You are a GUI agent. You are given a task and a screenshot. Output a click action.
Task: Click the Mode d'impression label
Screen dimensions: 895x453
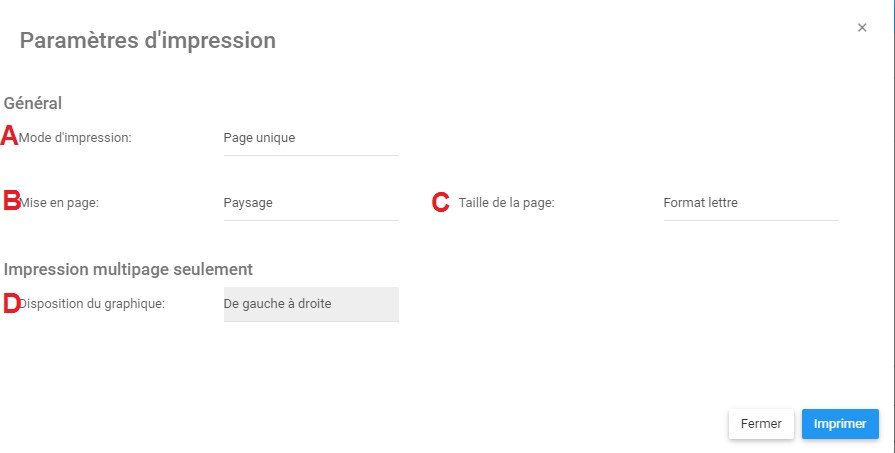click(76, 138)
